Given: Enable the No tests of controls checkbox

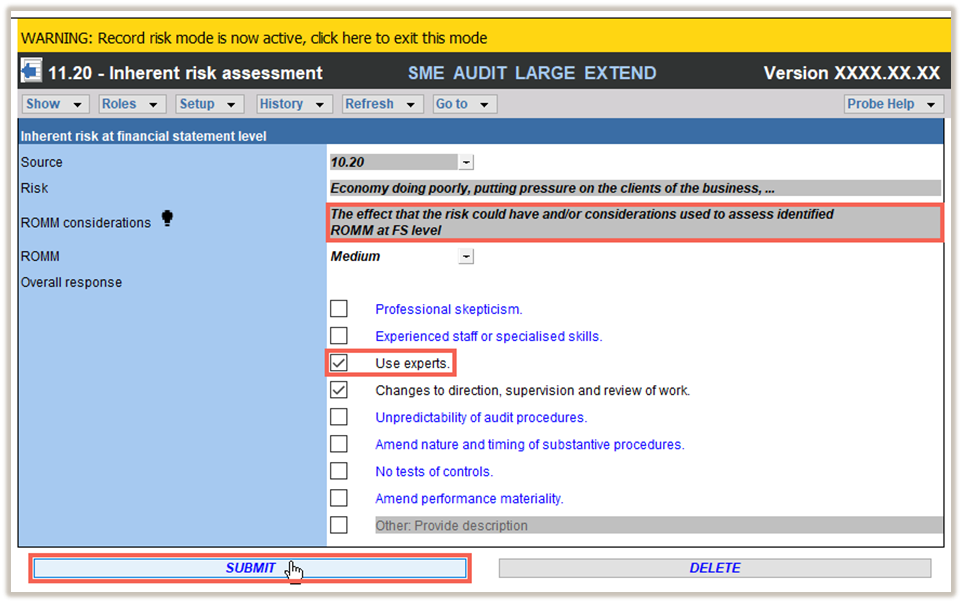Looking at the screenshot, I should click(x=339, y=471).
